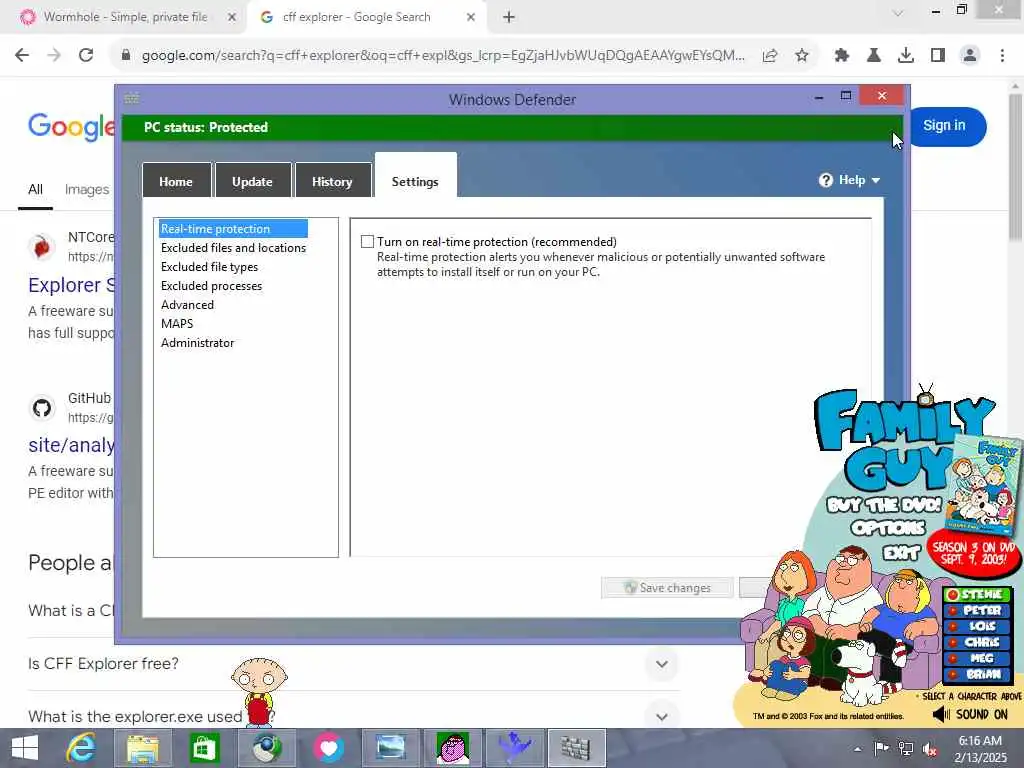Open the tab search chevron in Chrome
Image resolution: width=1024 pixels, height=768 pixels.
click(899, 13)
